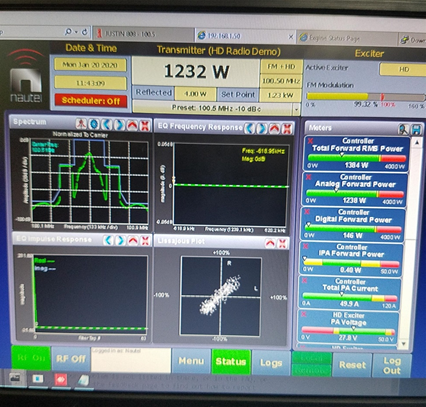
Task: Remove the Digital Forward Power meter
Action: (307, 212)
